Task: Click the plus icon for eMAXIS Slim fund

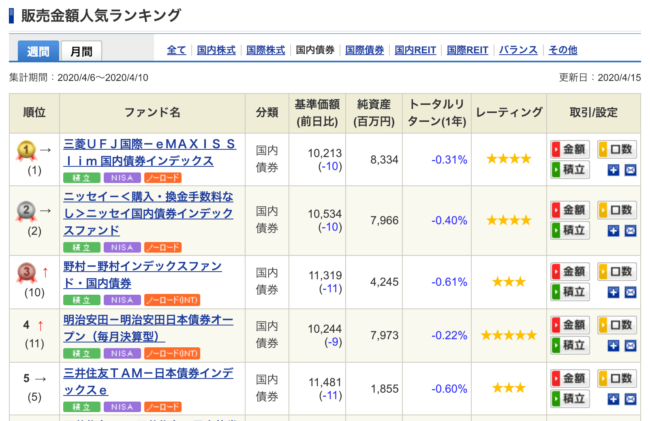Action: coord(614,170)
